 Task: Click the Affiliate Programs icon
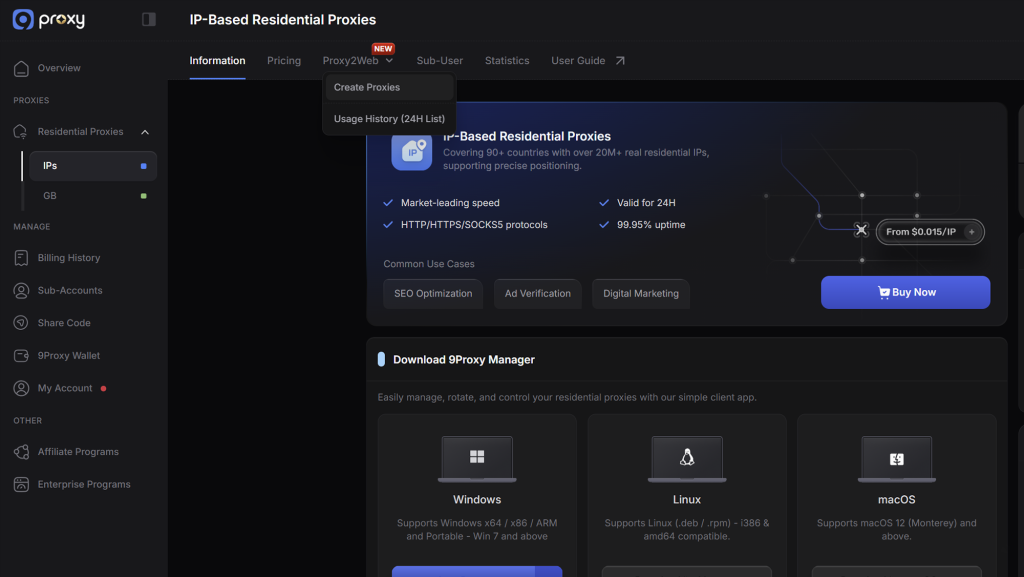coord(22,451)
